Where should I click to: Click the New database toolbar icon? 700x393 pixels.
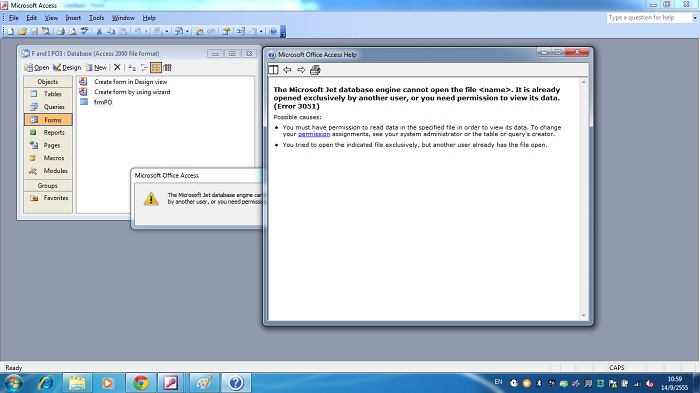10,31
